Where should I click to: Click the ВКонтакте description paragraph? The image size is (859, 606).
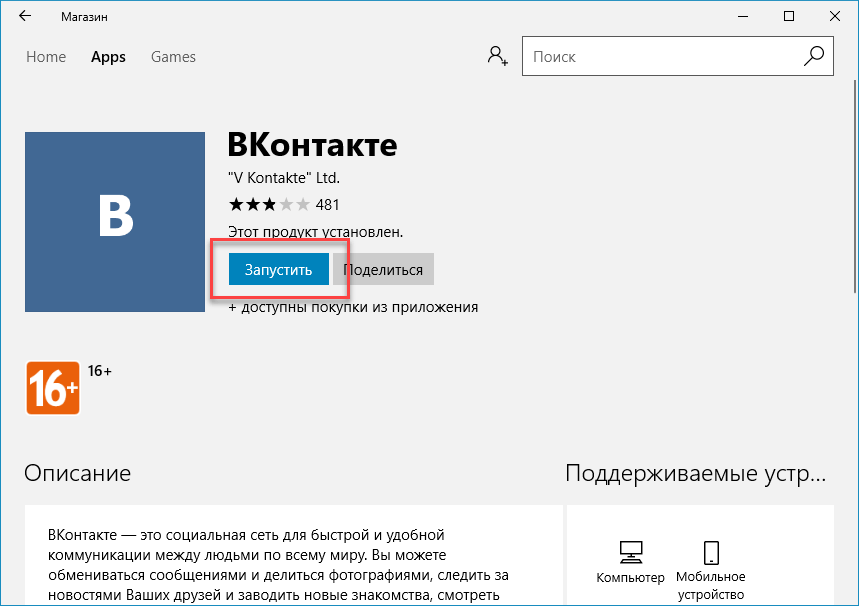tap(278, 565)
